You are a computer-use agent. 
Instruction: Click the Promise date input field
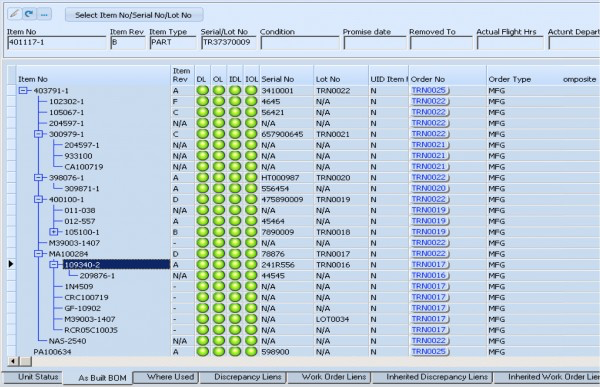[x=375, y=43]
